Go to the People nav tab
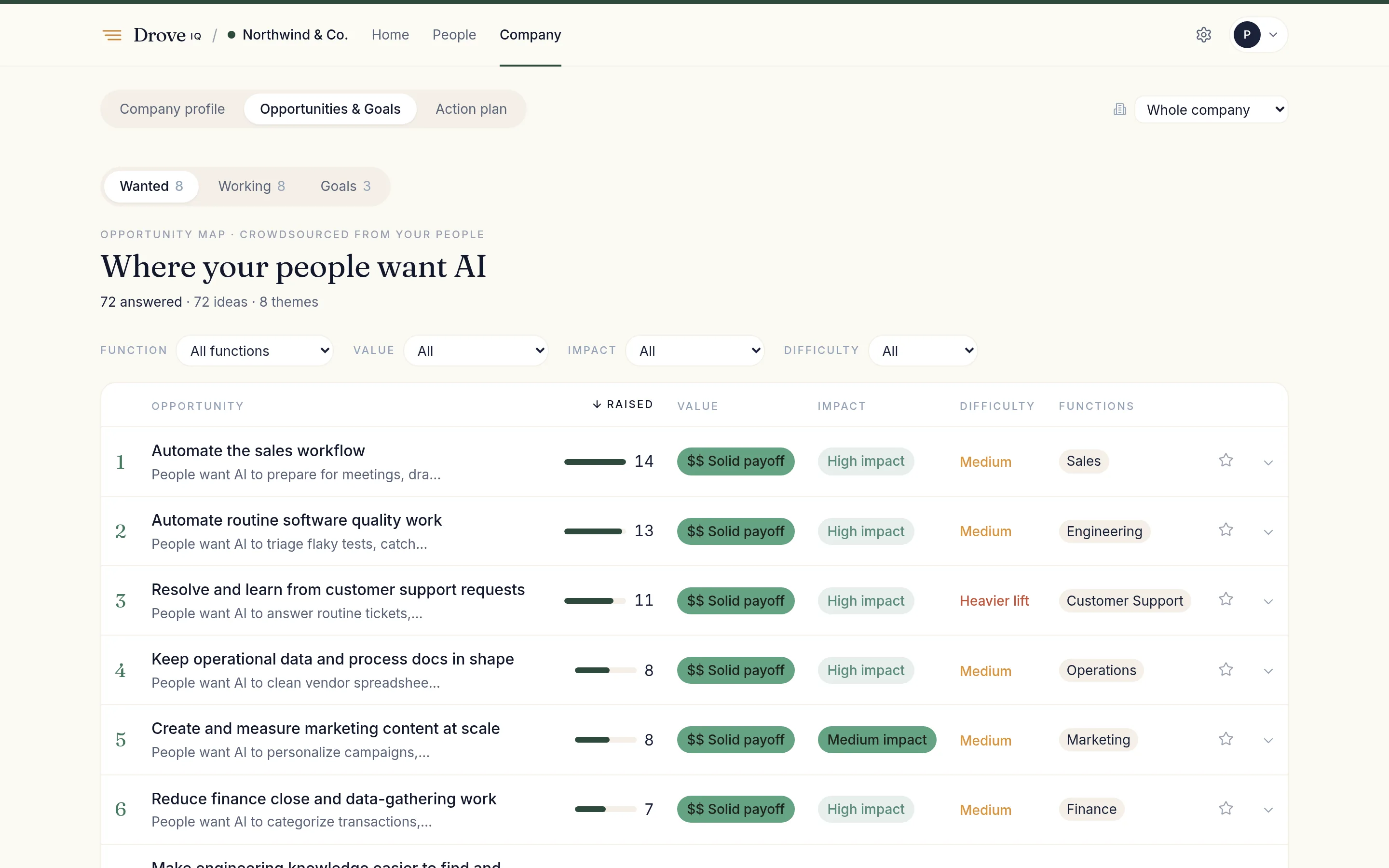Screen dimensions: 1389x868 [454, 35]
